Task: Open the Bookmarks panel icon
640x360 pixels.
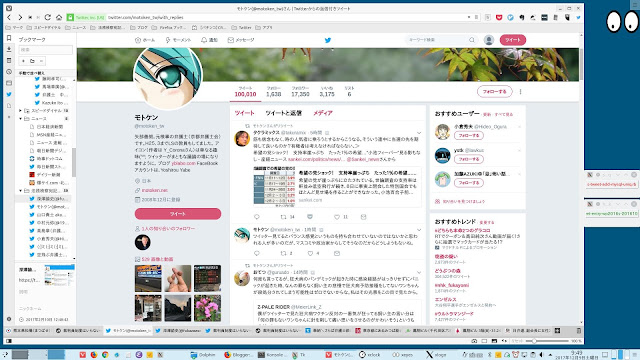Action: coord(9,38)
